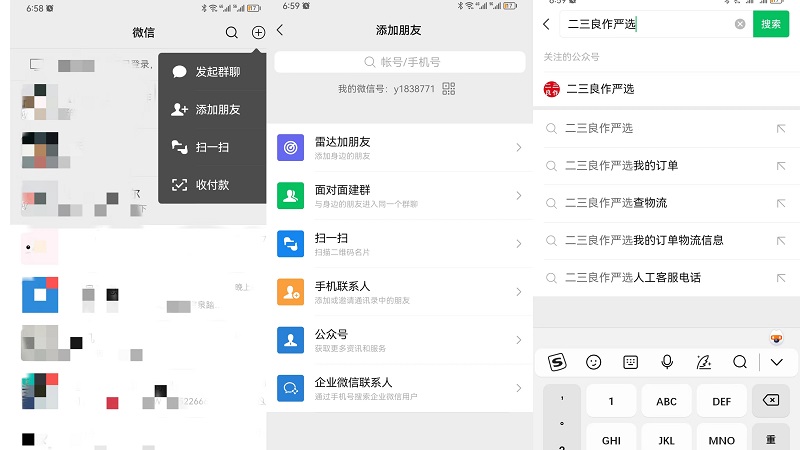Tap the plus circle icon in WeChat header

(x=259, y=33)
